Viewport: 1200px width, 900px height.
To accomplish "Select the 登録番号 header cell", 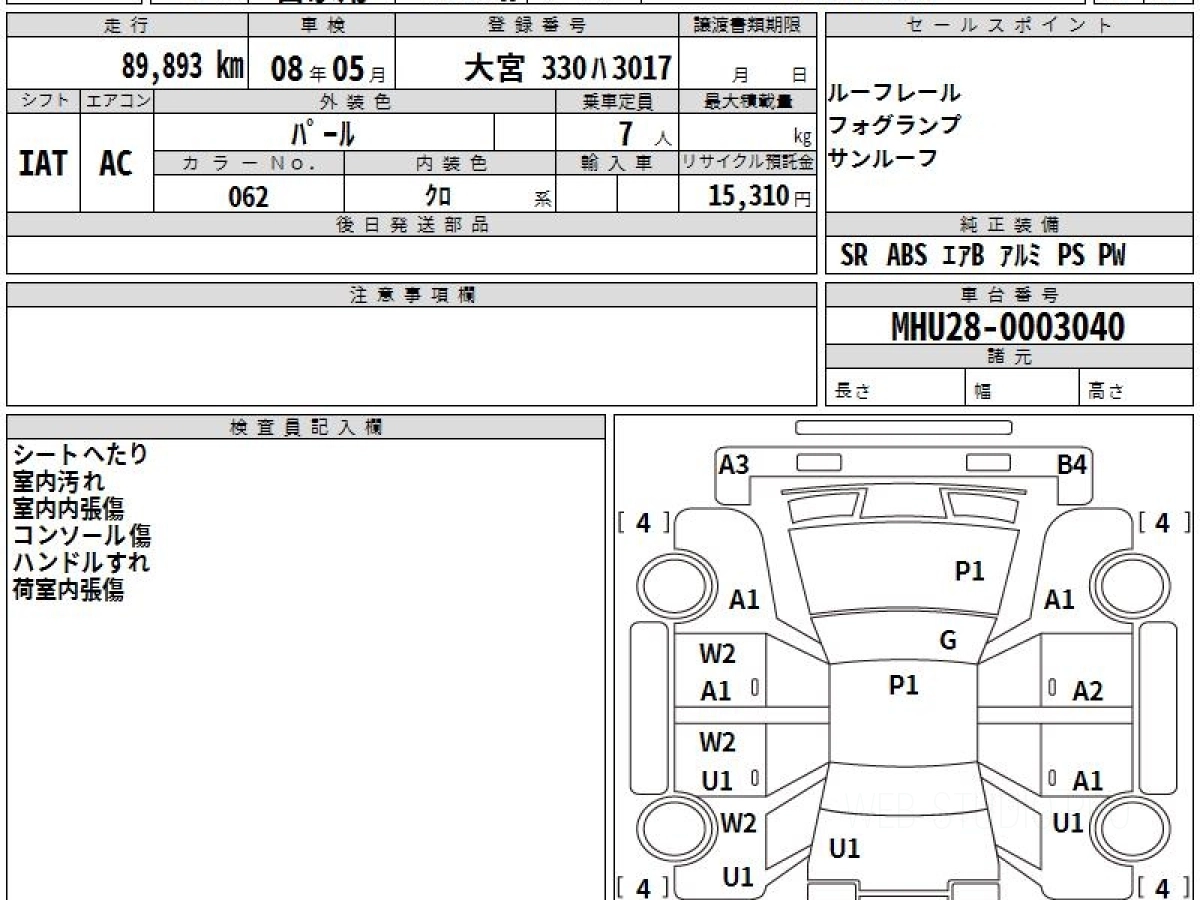I will (537, 26).
